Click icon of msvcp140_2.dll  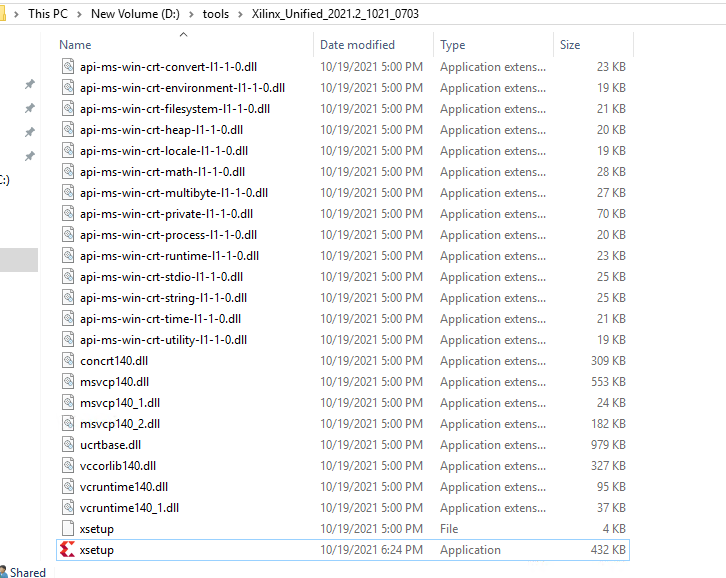point(68,423)
